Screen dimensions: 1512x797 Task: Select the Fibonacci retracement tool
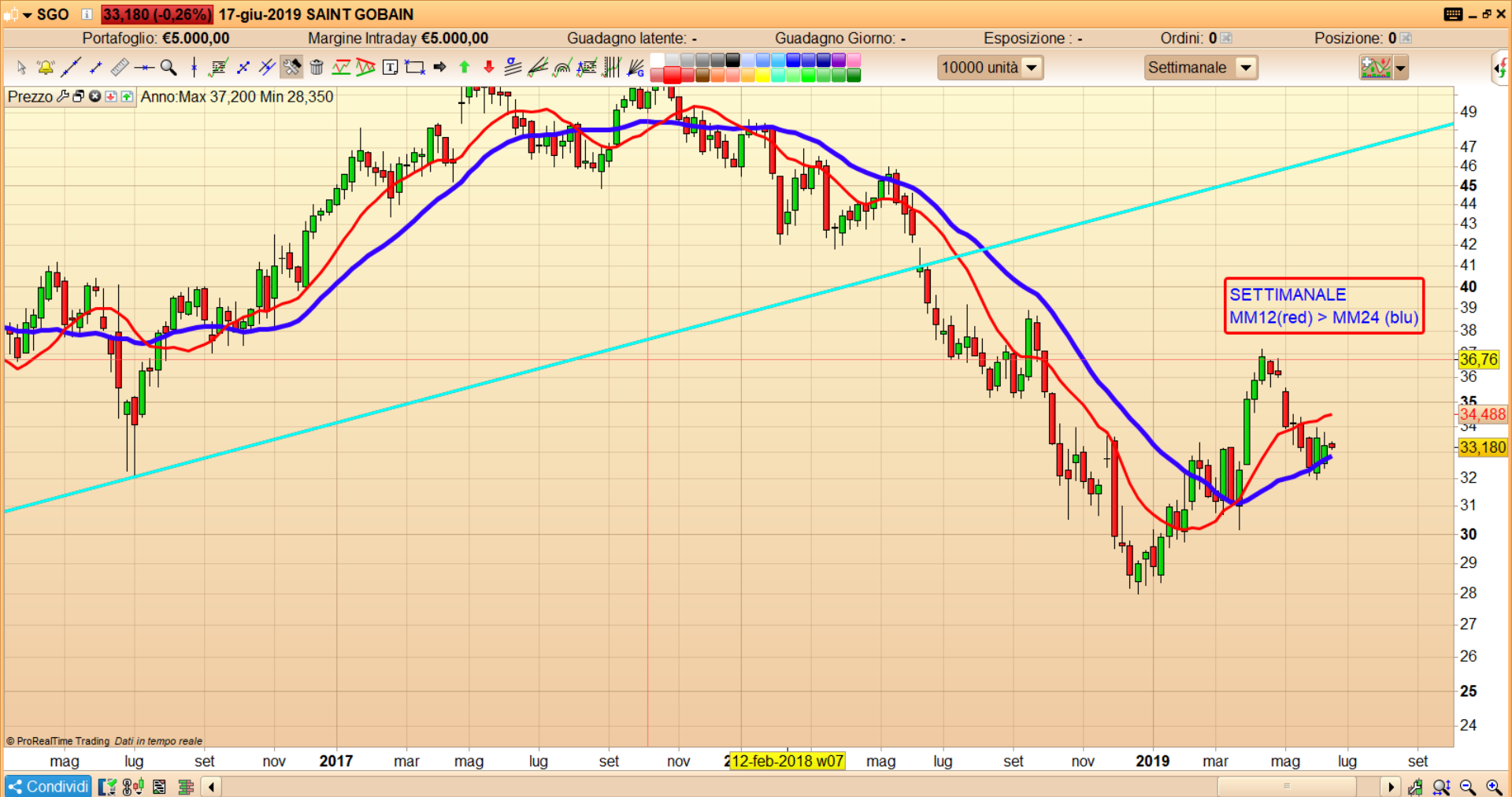(218, 68)
